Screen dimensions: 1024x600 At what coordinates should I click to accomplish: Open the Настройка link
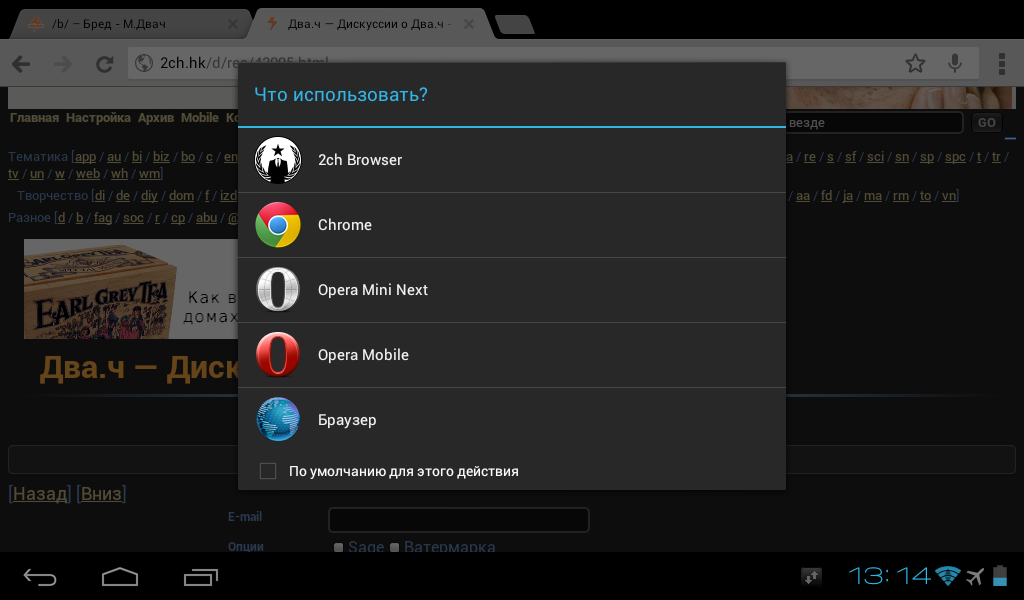98,118
